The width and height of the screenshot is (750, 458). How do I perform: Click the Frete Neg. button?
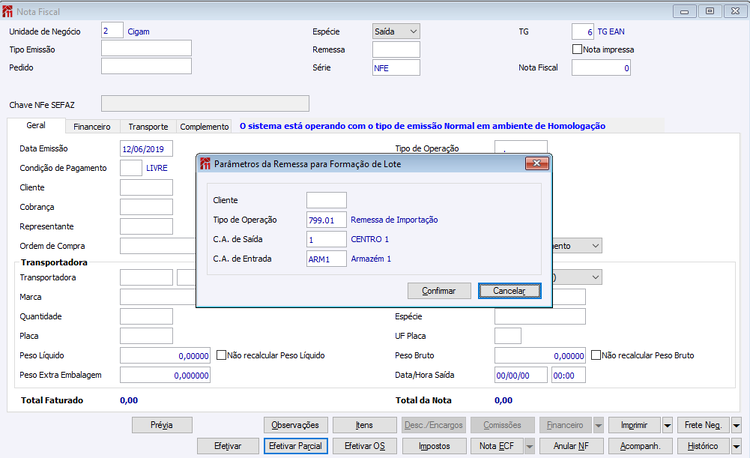704,425
